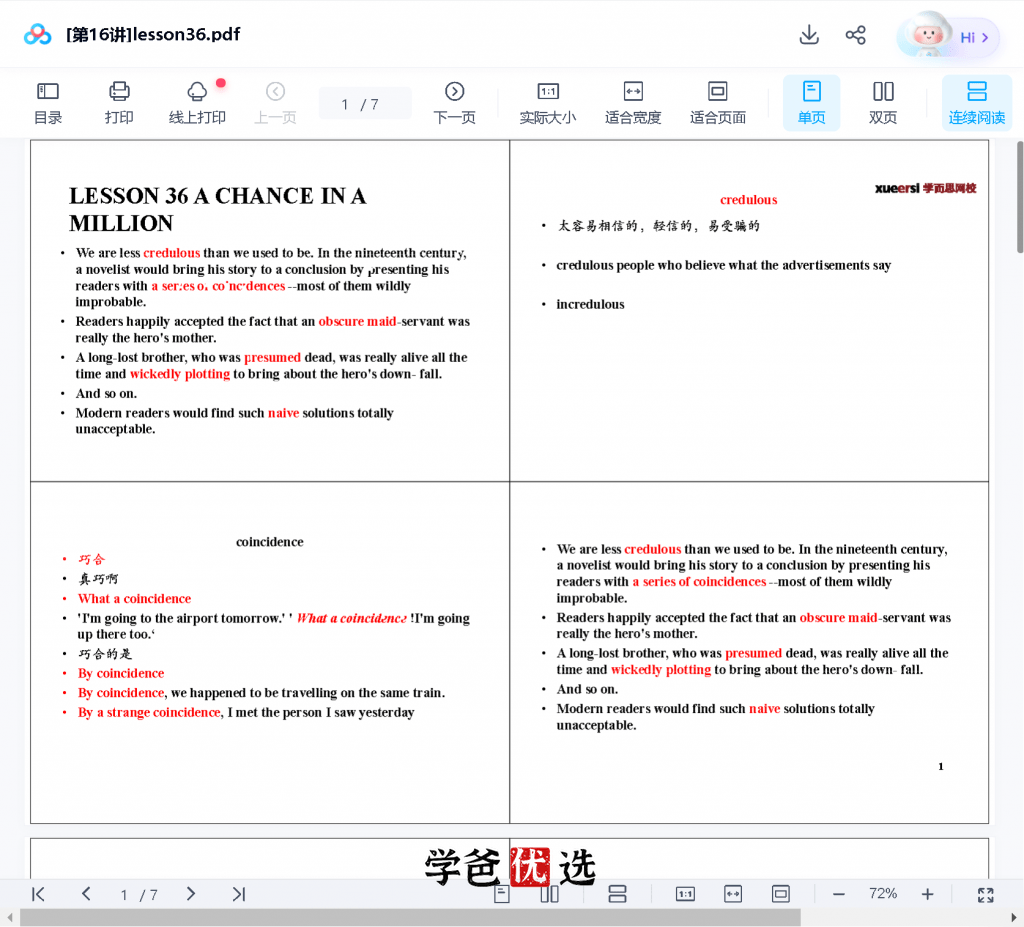Viewport: 1024px width, 927px height.
Task: Open the Hi assistant avatar
Action: 948,35
